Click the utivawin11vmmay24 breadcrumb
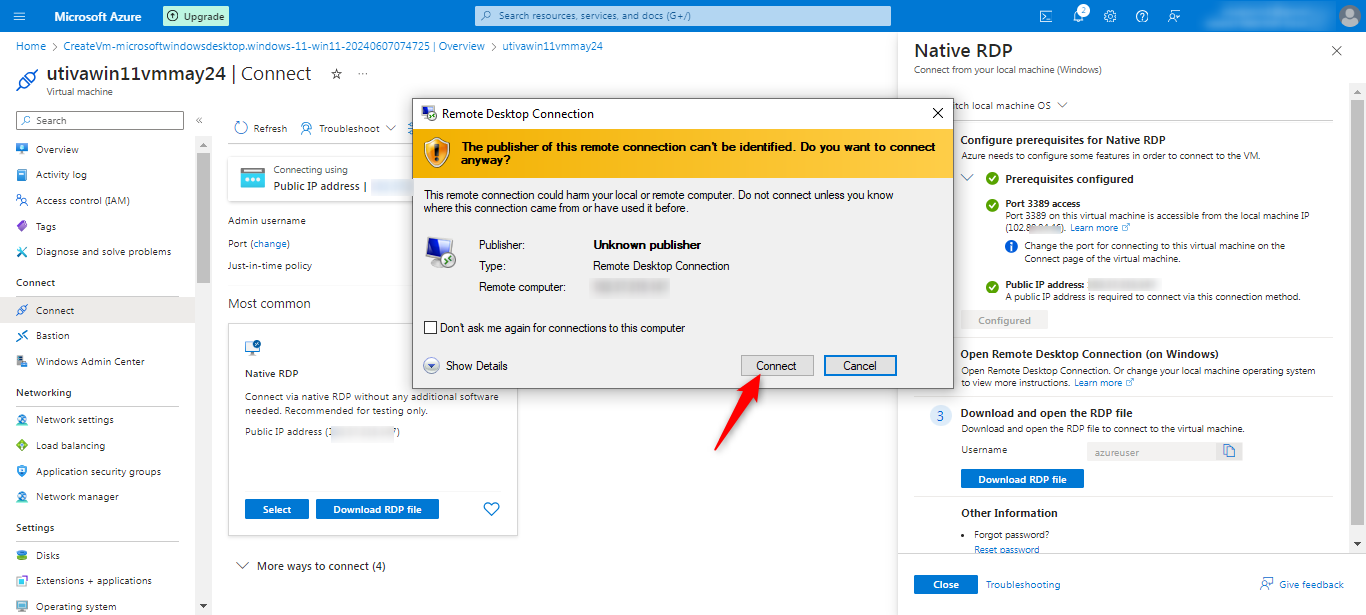 coord(552,46)
